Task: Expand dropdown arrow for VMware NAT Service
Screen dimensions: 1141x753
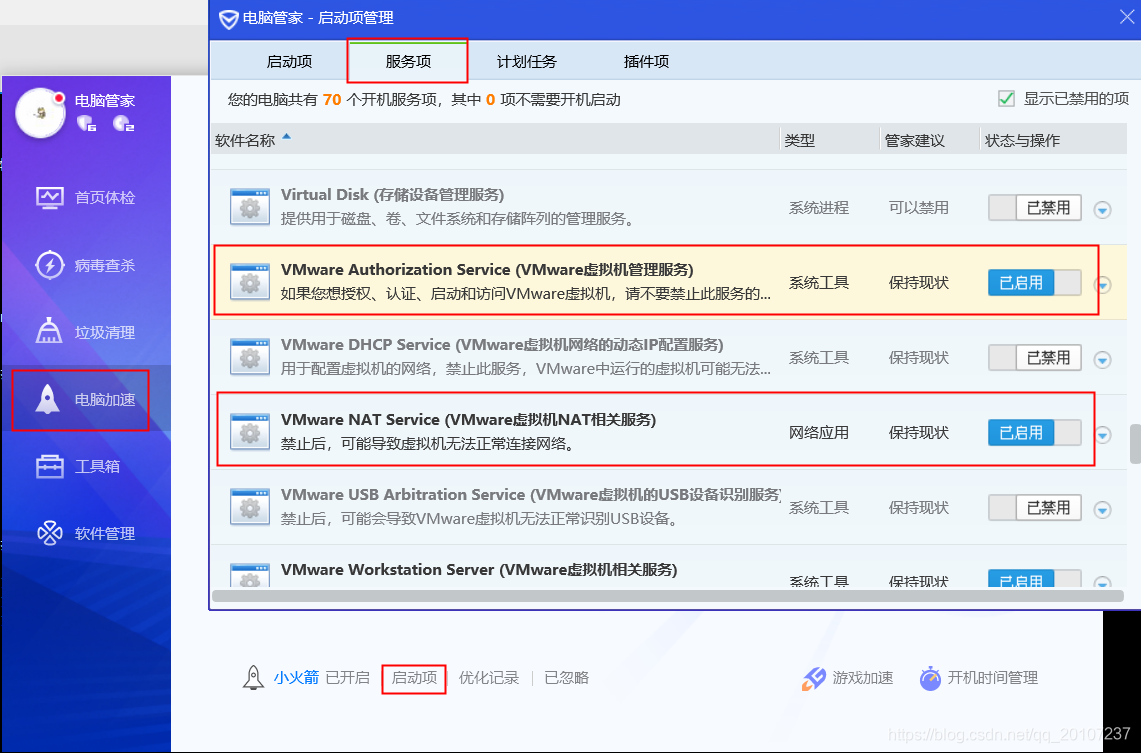Action: coord(1103,434)
